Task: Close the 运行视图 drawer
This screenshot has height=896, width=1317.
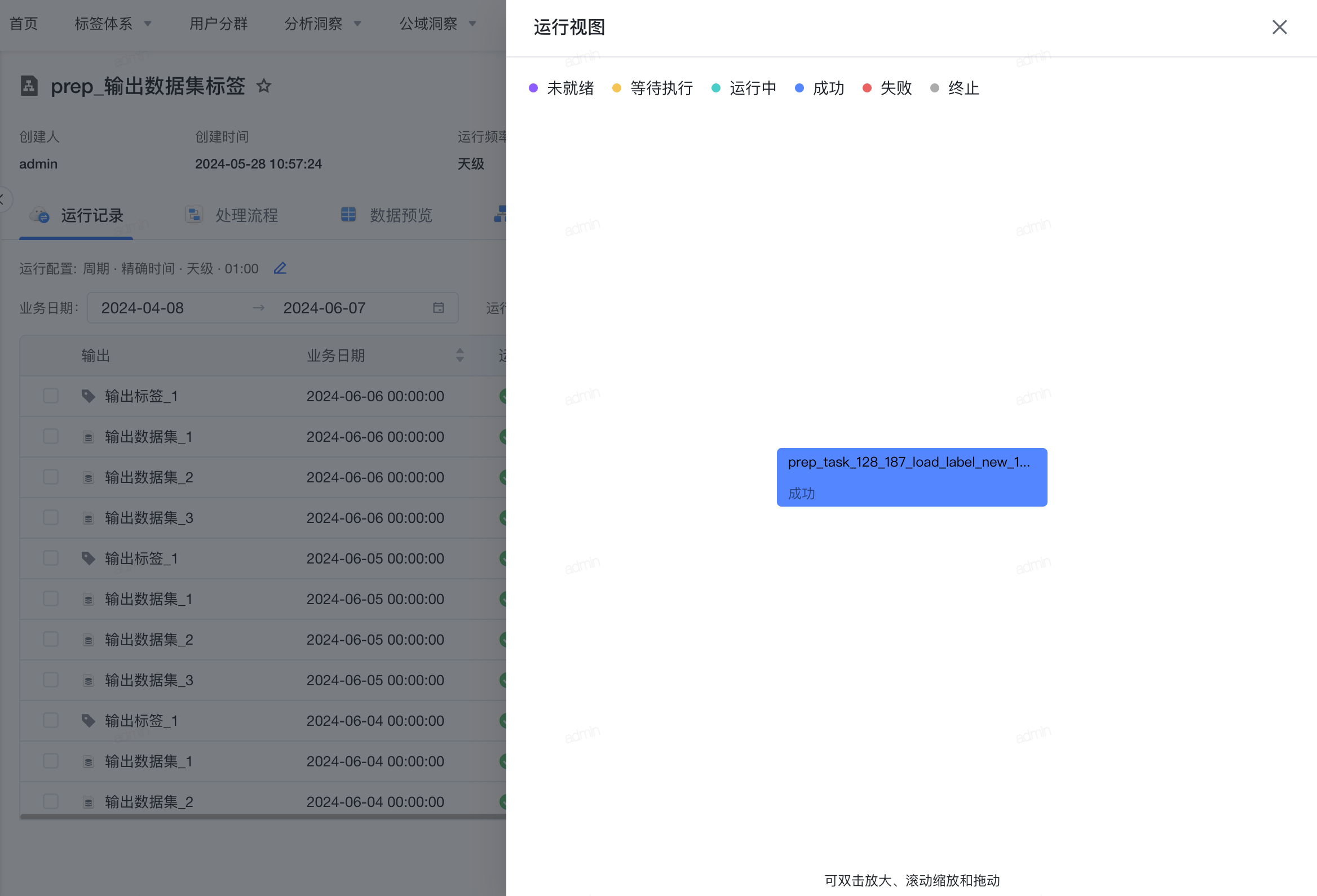Action: tap(1279, 27)
